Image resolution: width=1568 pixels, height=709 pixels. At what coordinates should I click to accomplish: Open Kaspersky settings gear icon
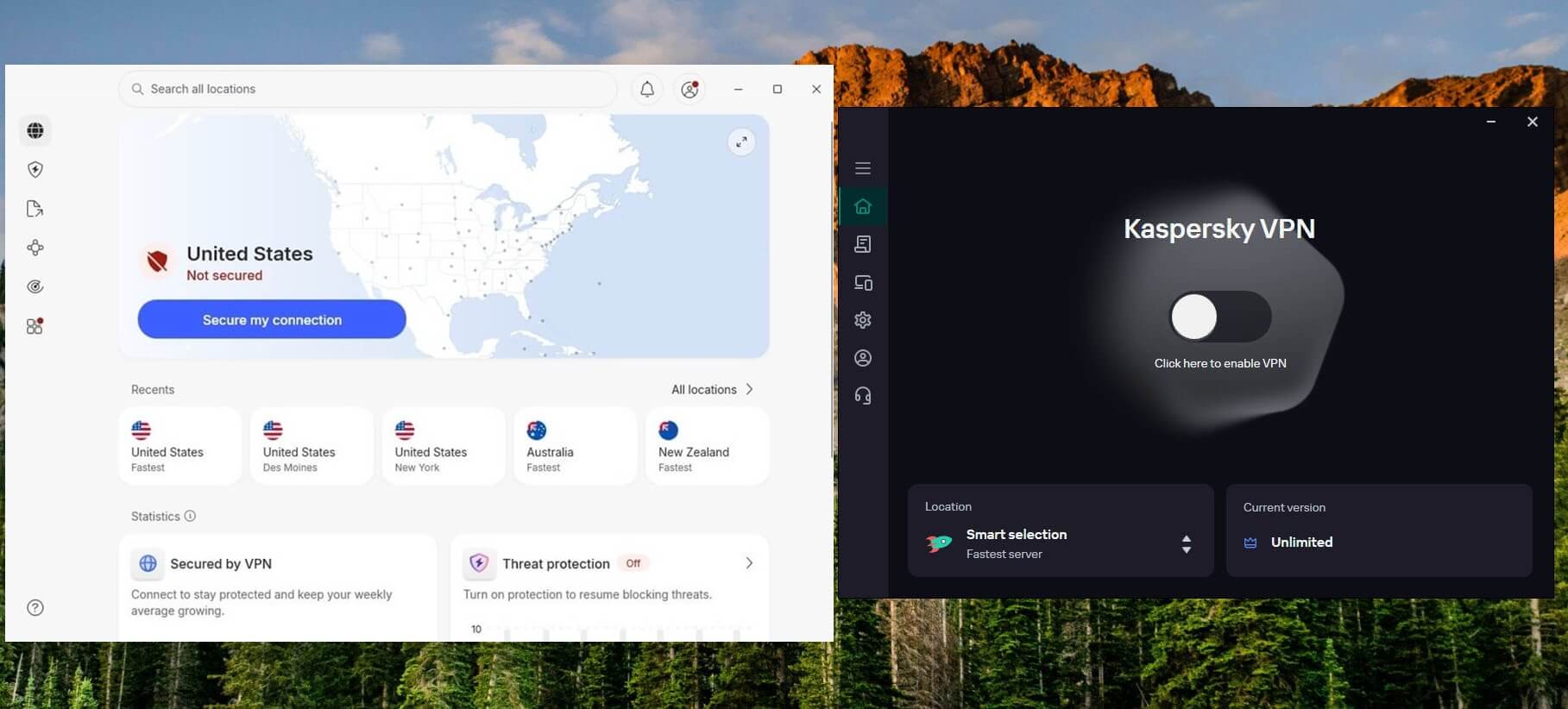(863, 320)
